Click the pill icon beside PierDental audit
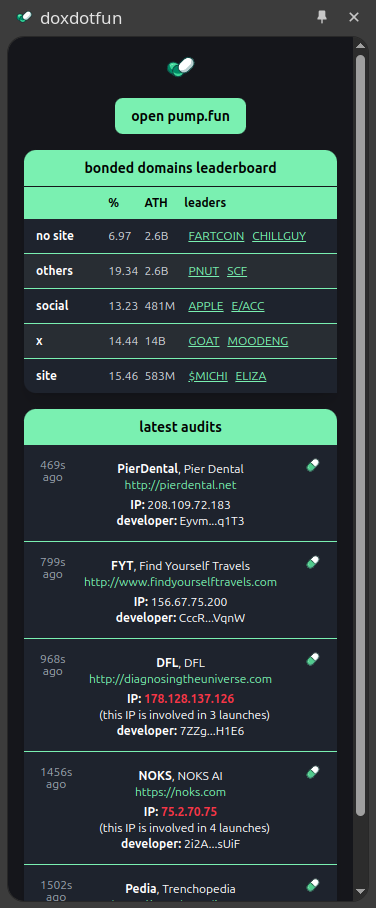Image resolution: width=376 pixels, height=908 pixels. [313, 465]
